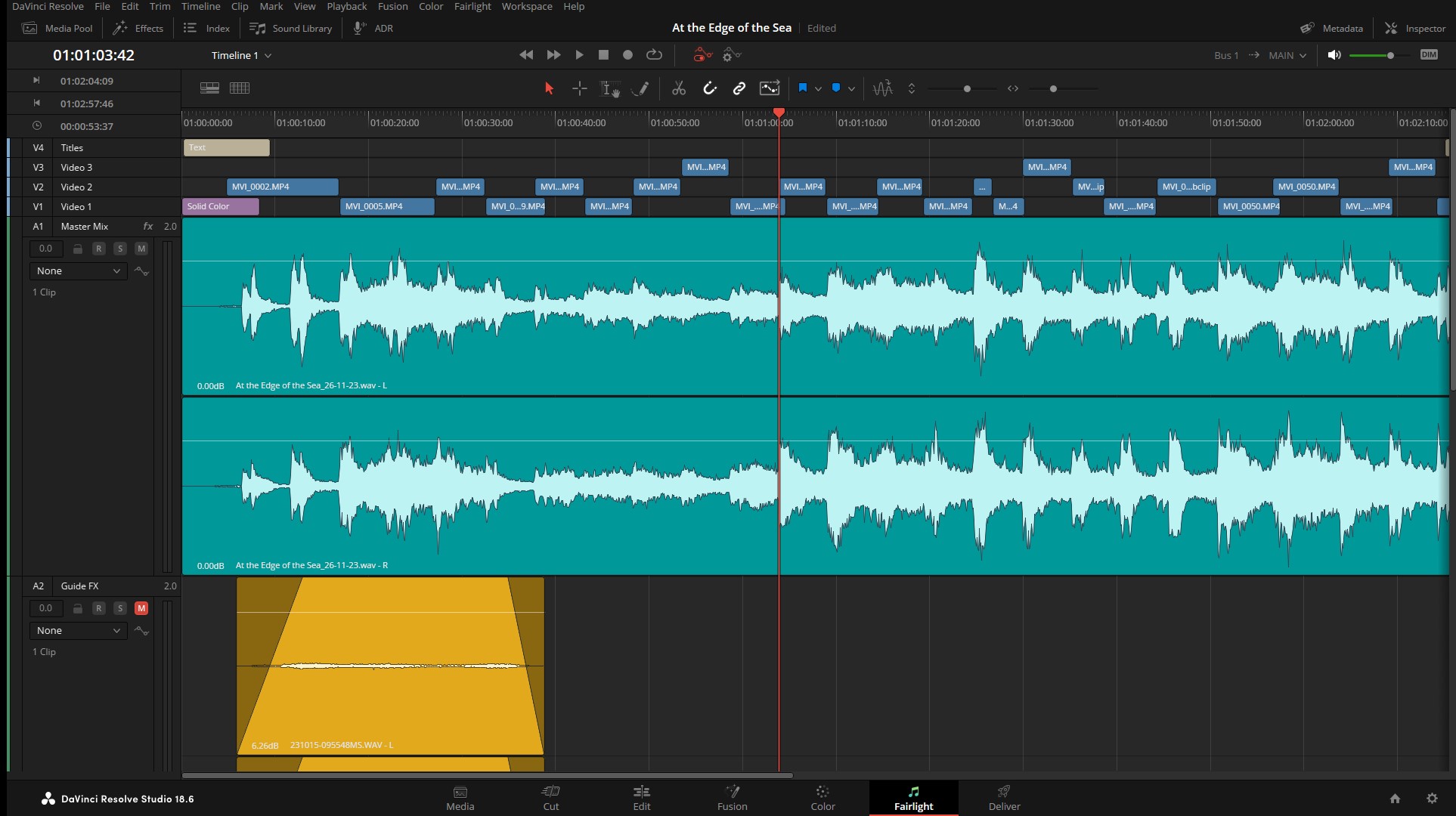Adjust the horizontal zoom slider

pos(1064,88)
